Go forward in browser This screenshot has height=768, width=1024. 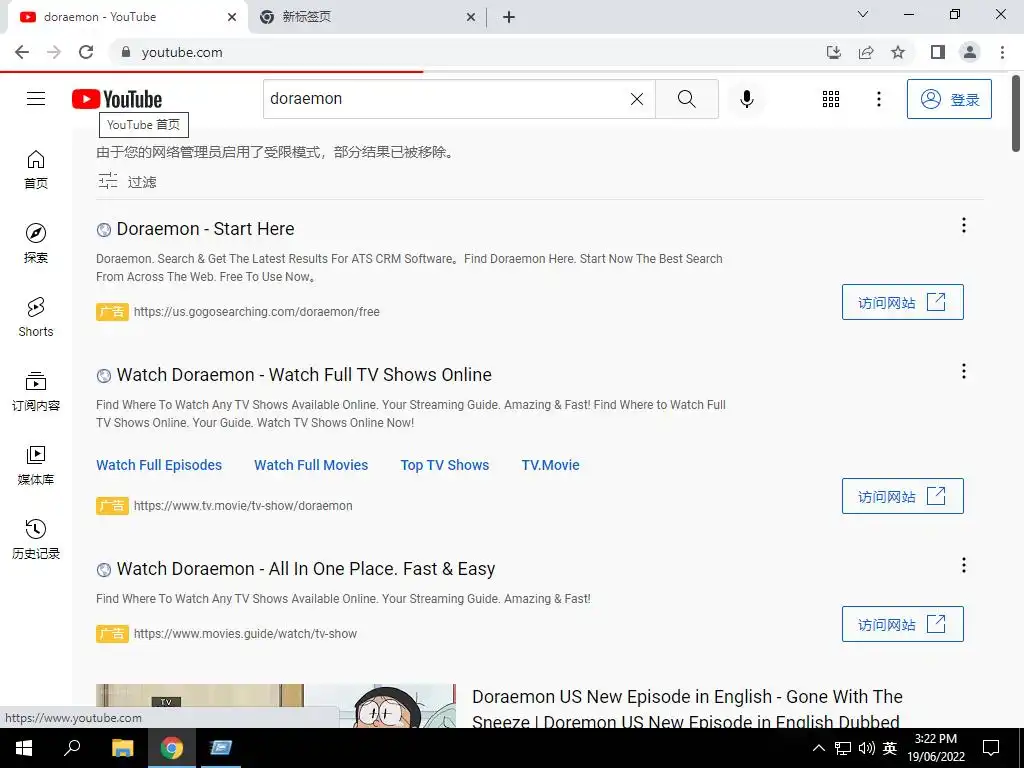[54, 52]
